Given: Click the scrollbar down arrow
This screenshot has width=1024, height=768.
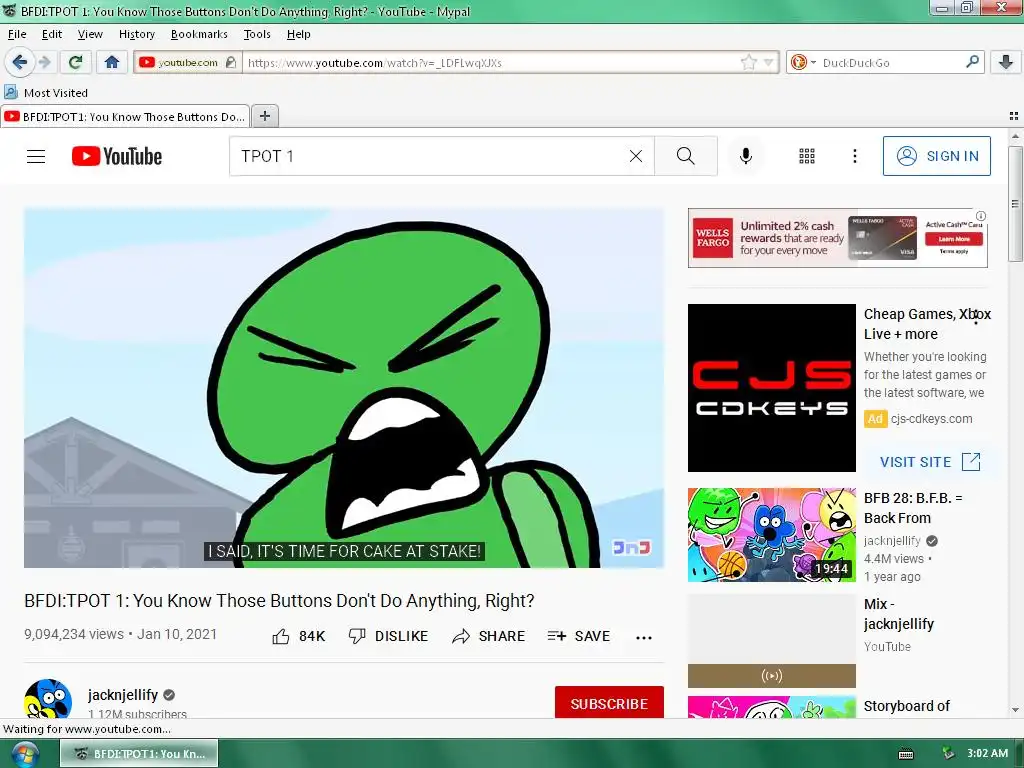Looking at the screenshot, I should click(1015, 710).
